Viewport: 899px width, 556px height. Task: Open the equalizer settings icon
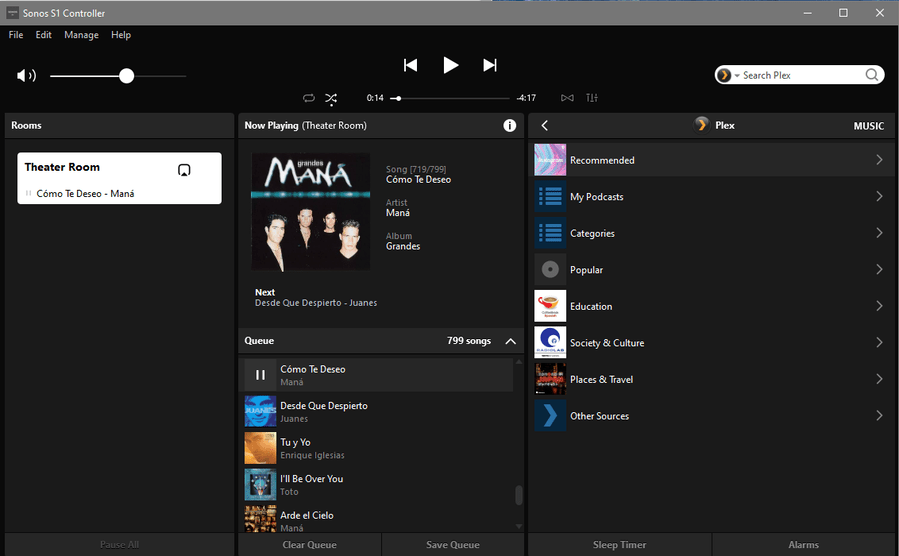[592, 98]
